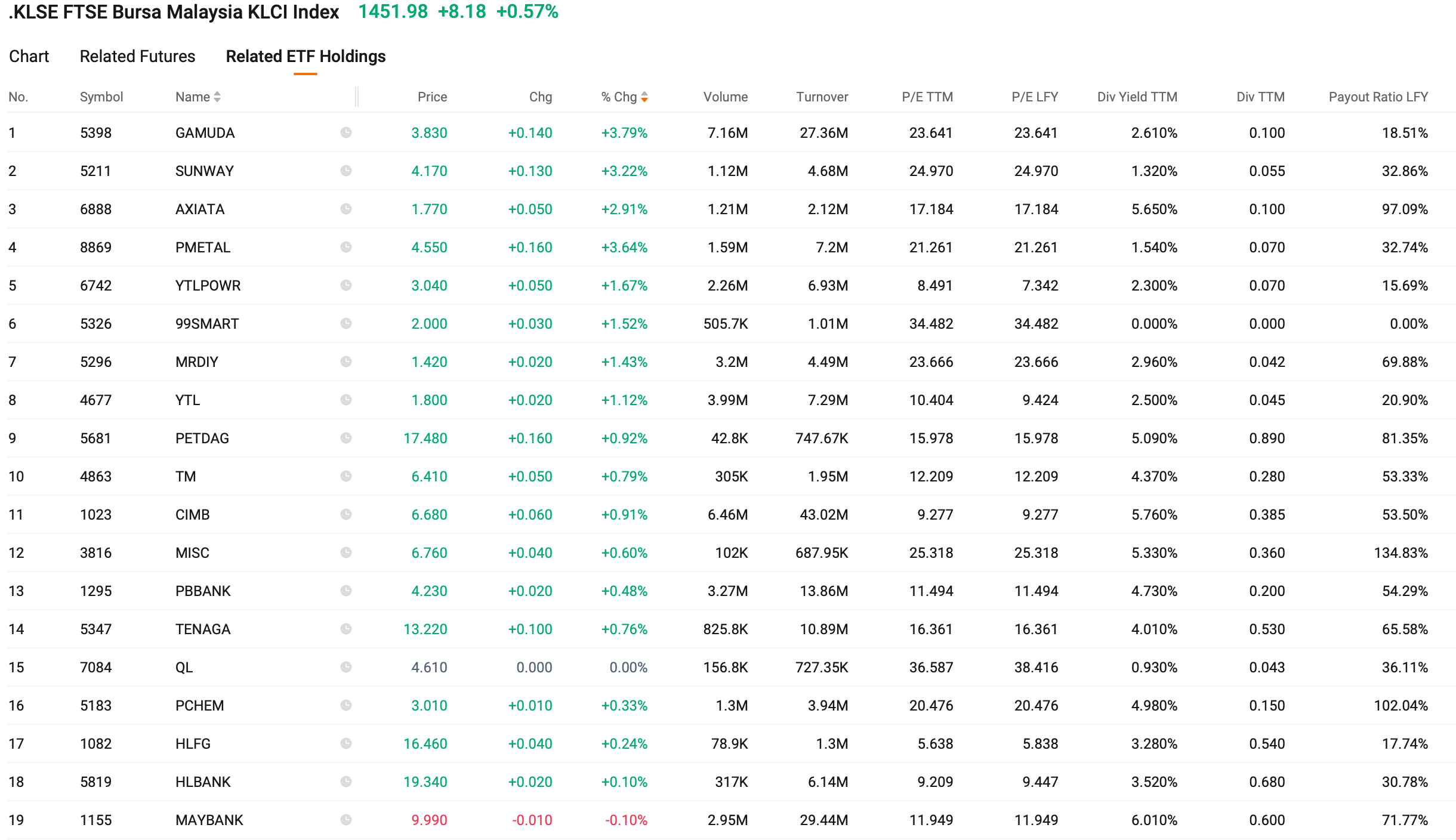1456x840 pixels.
Task: Click MAYBANK change -0.010
Action: coord(532,820)
